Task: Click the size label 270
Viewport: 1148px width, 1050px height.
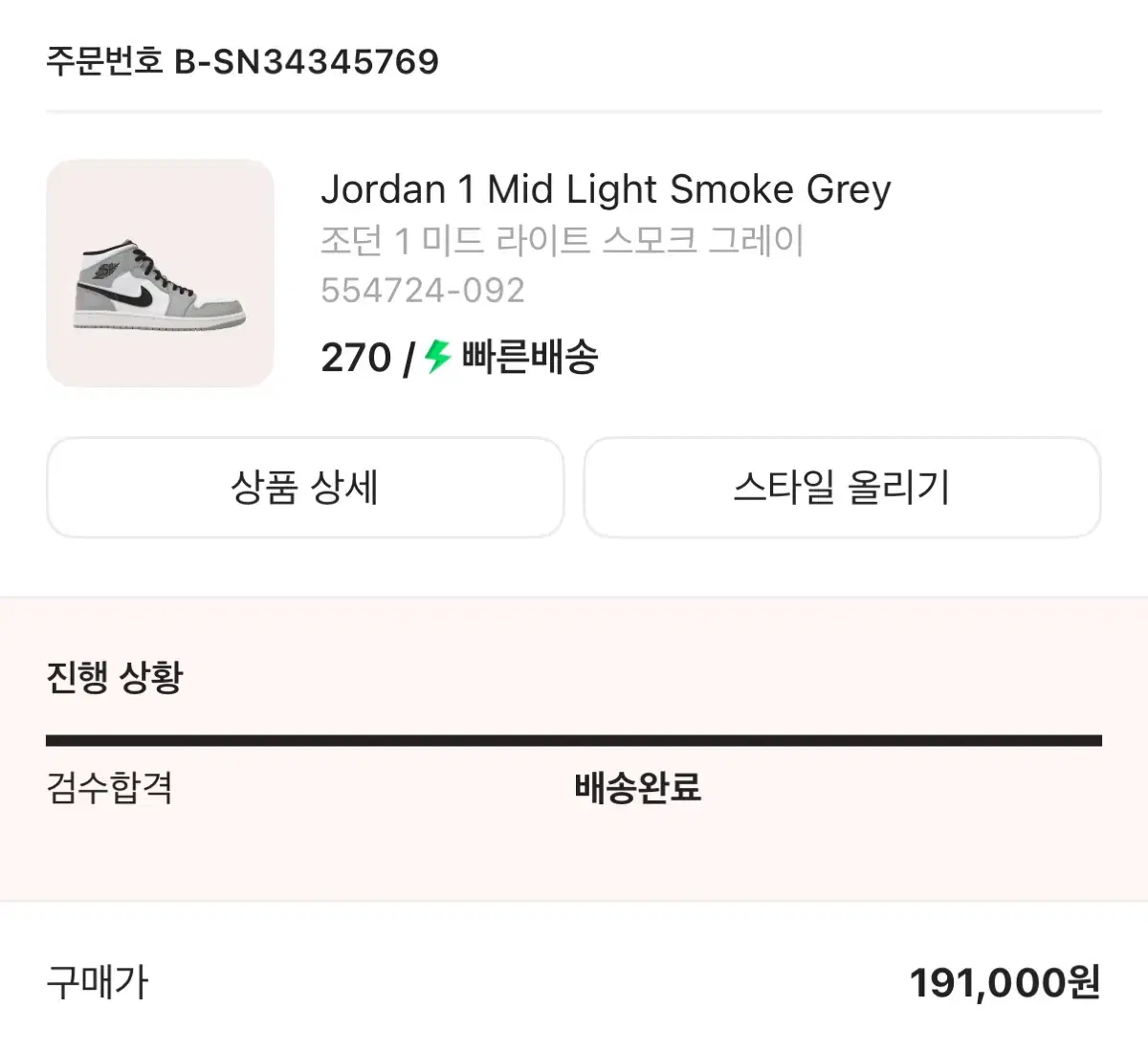Action: click(x=357, y=359)
